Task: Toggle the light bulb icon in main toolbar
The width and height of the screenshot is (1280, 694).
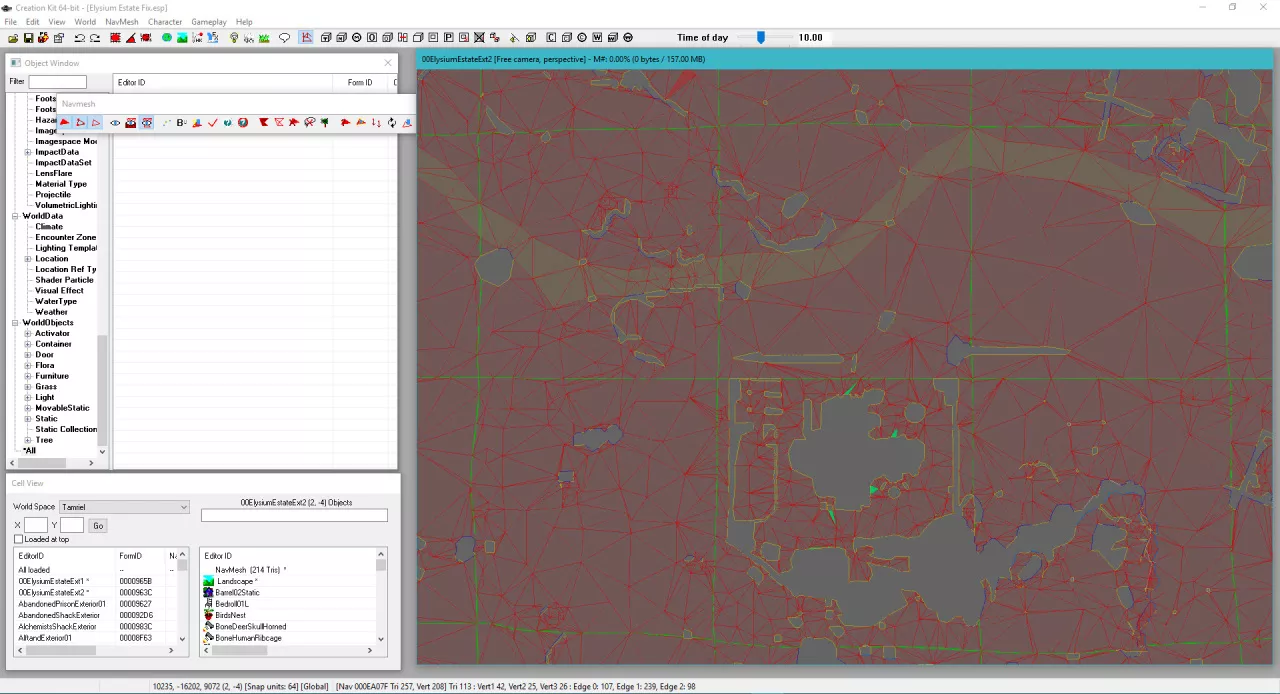Action: pyautogui.click(x=234, y=38)
